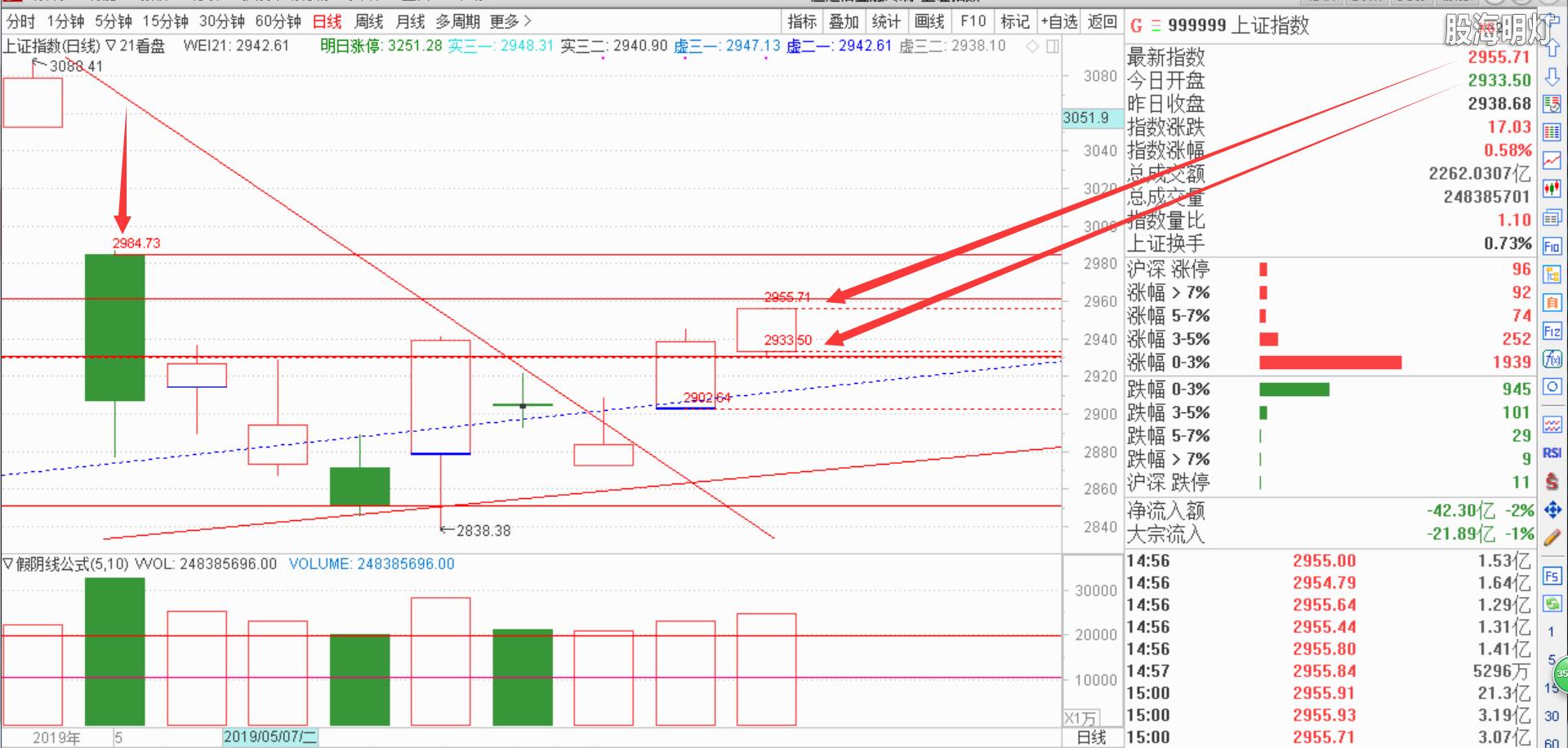Select the 日线 daily tab
The image size is (1568, 748).
(x=327, y=21)
